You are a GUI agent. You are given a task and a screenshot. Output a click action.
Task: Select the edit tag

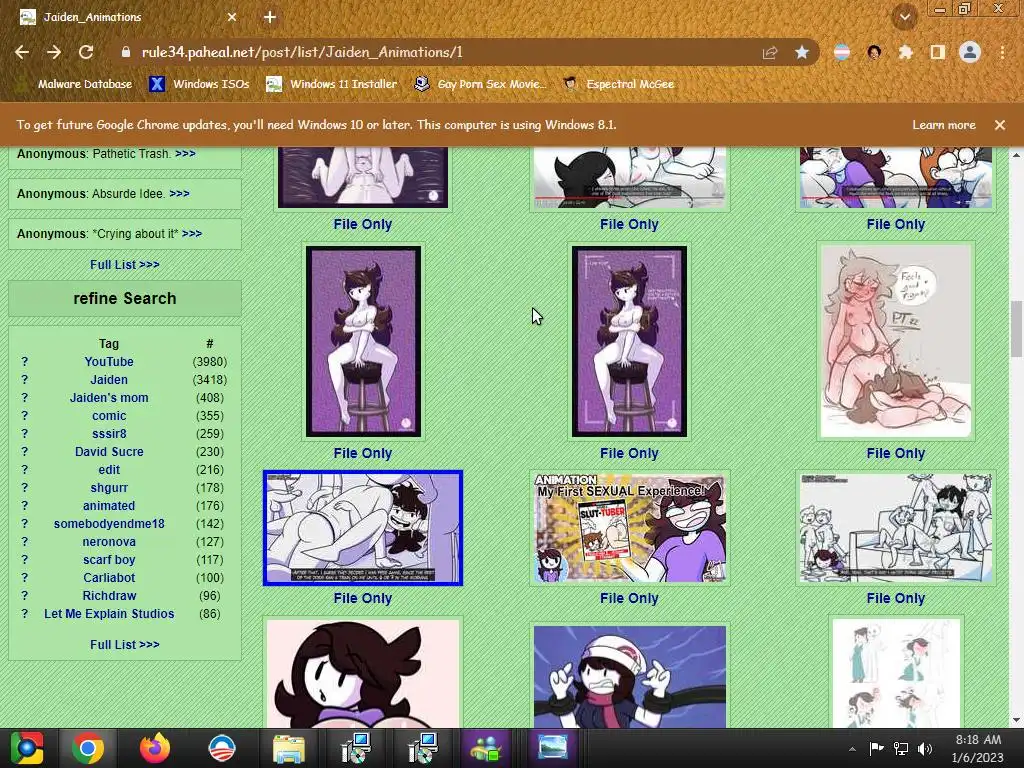pyautogui.click(x=109, y=470)
